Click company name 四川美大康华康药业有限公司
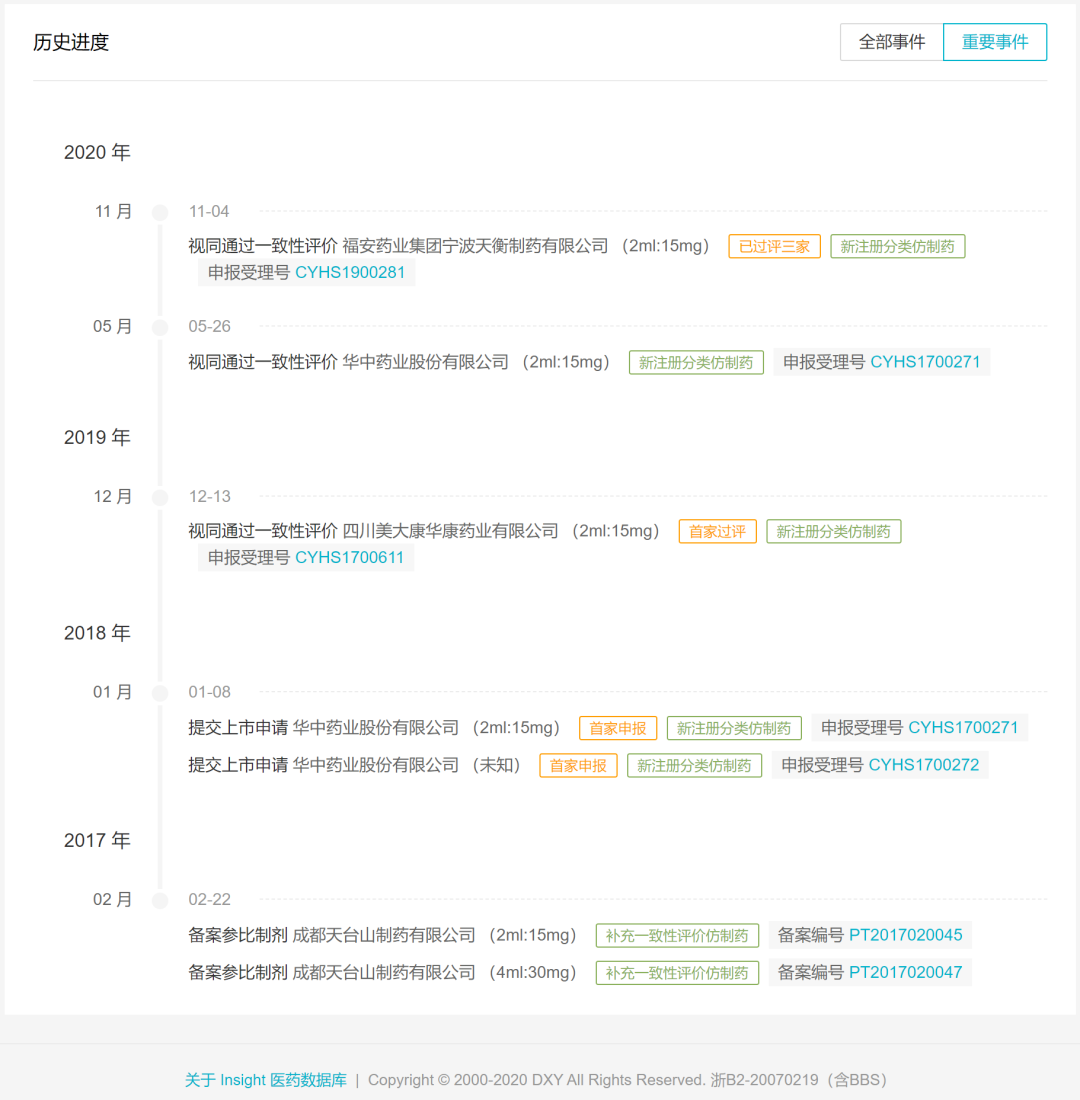This screenshot has width=1080, height=1100. point(450,531)
